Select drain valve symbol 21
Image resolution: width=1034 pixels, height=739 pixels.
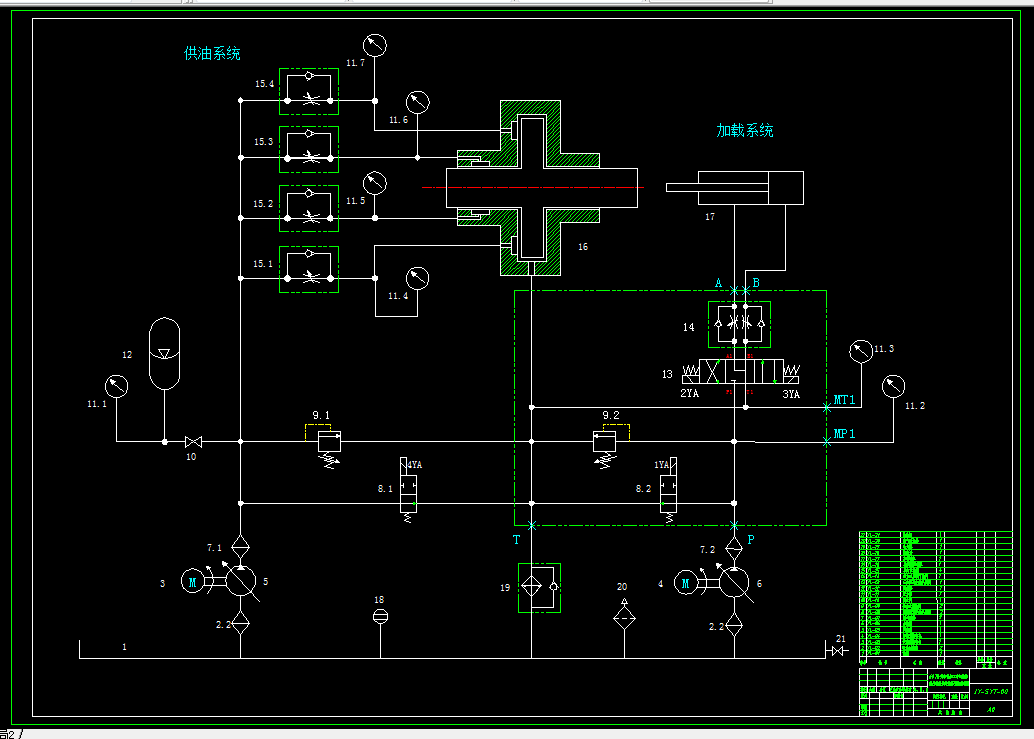pos(839,651)
